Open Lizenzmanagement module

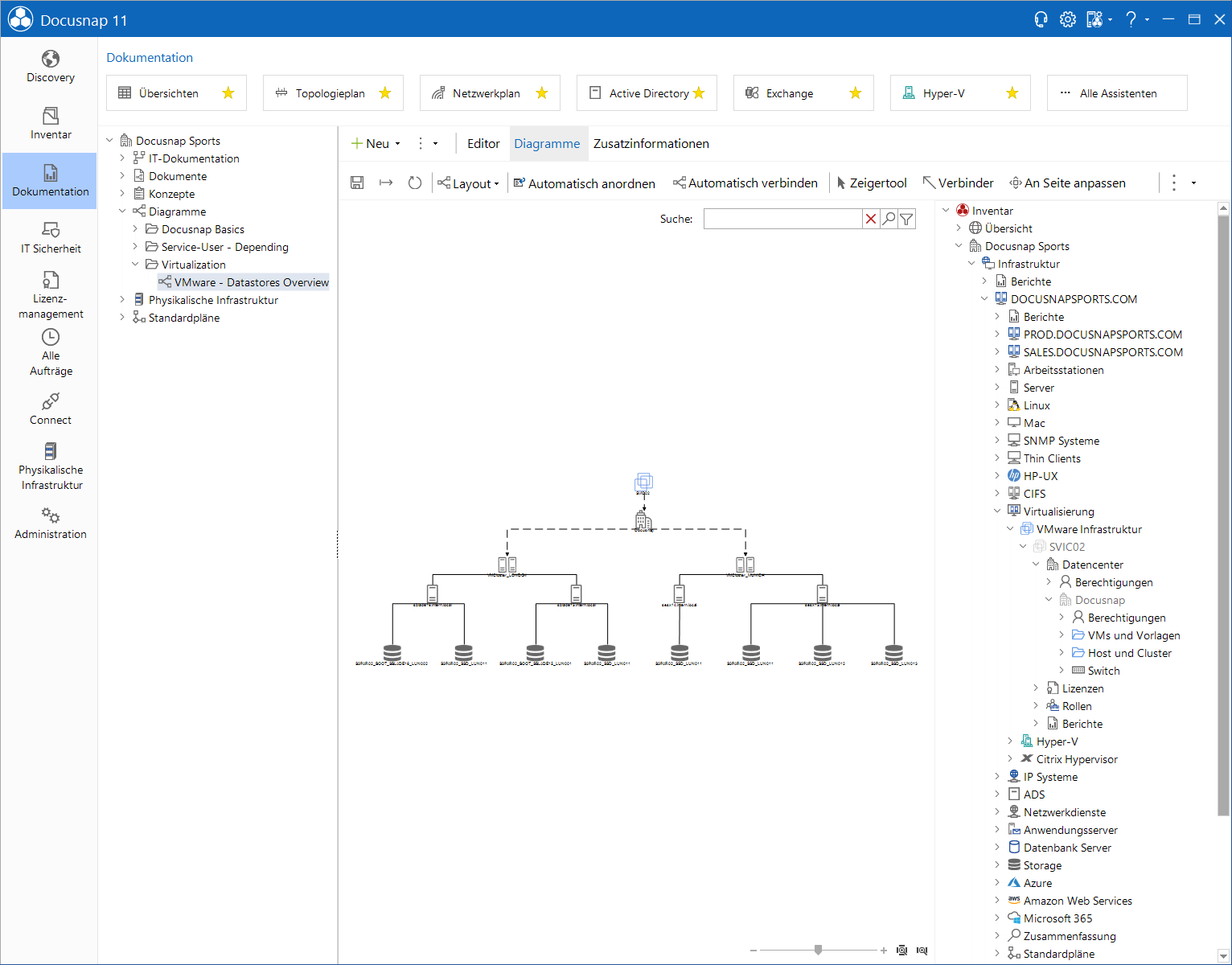(50, 296)
